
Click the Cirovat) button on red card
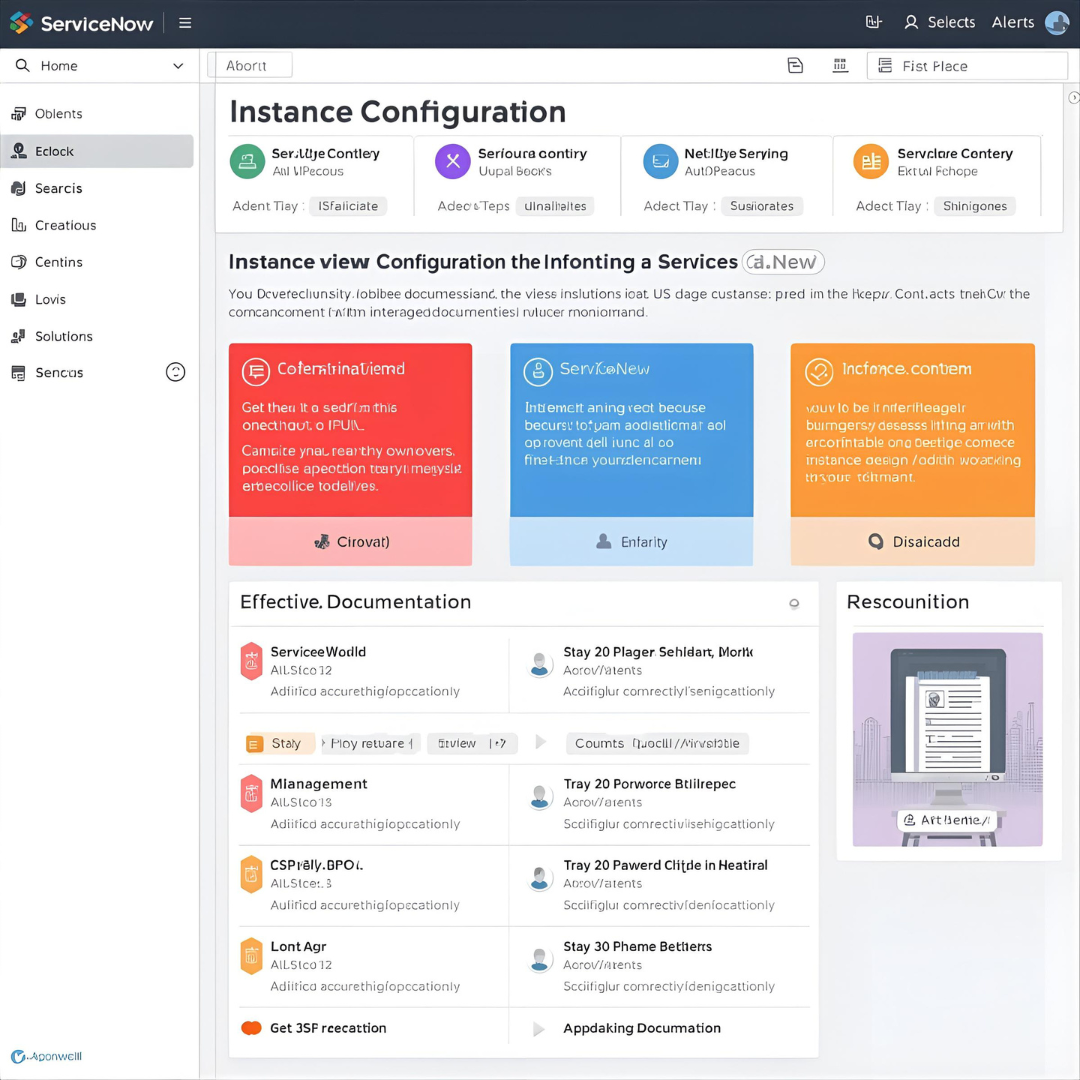coord(350,542)
